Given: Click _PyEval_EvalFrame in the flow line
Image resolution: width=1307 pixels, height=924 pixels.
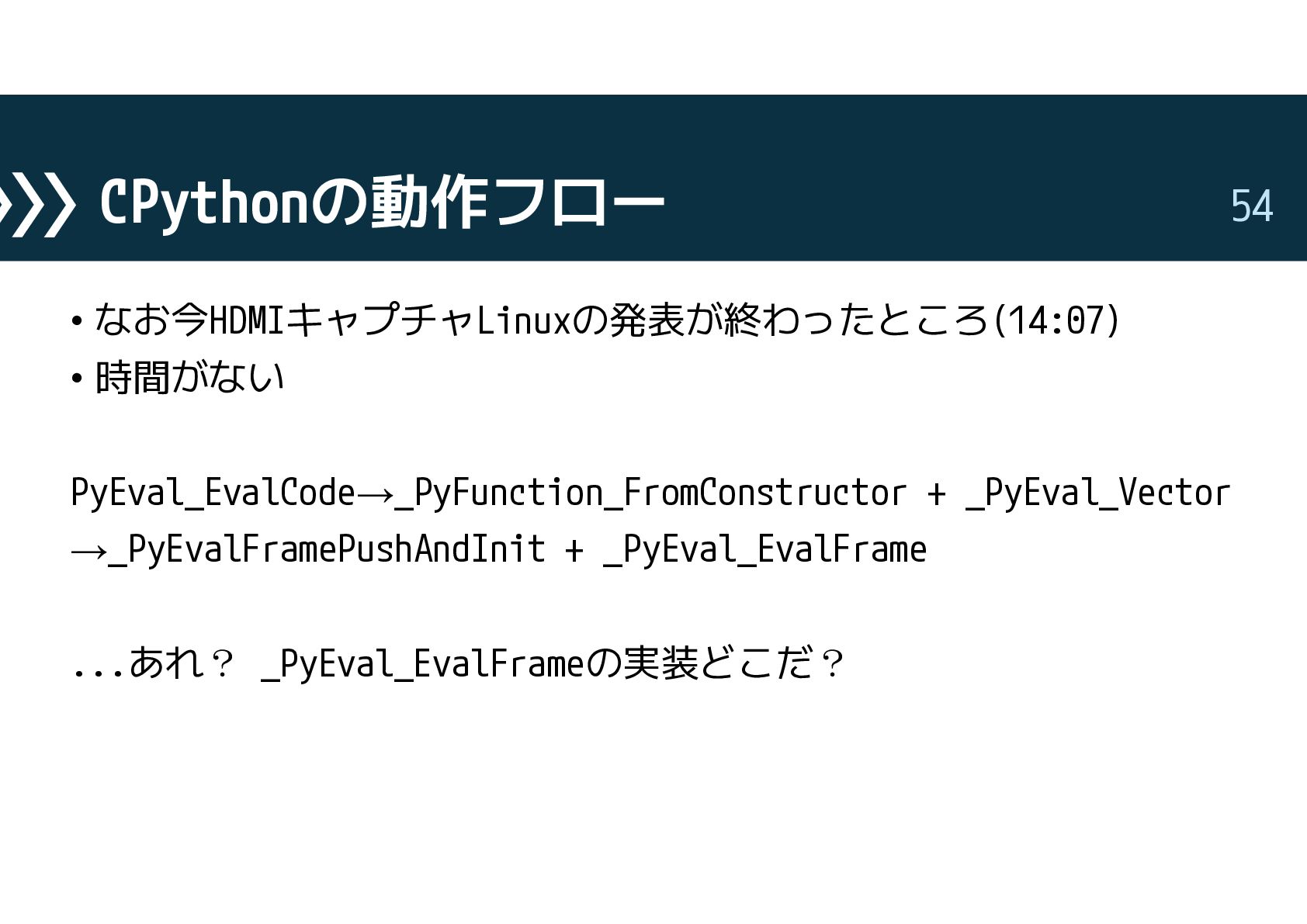Looking at the screenshot, I should click(765, 549).
